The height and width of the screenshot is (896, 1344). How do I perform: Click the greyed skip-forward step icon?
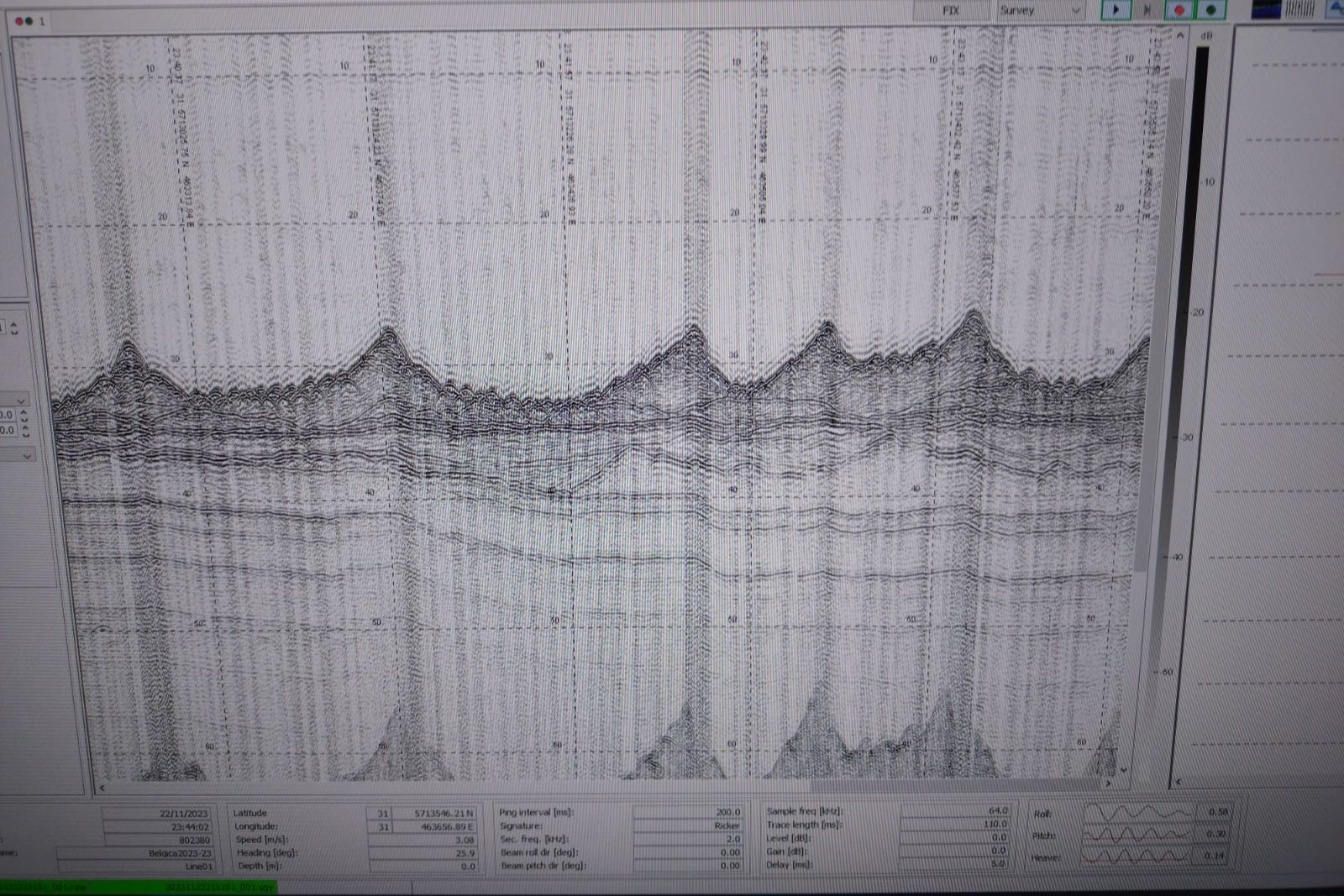1147,10
